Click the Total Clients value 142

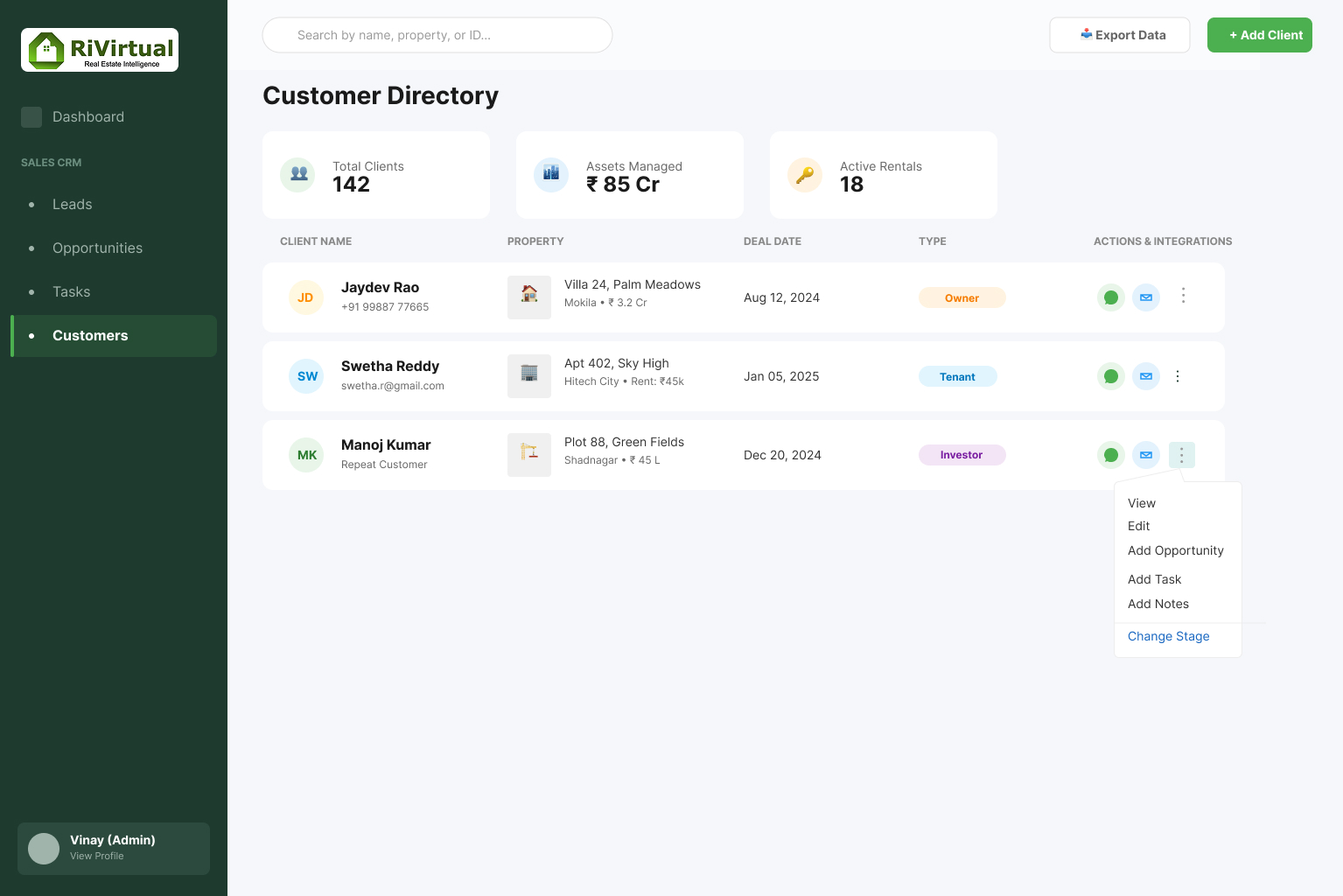[x=351, y=185]
